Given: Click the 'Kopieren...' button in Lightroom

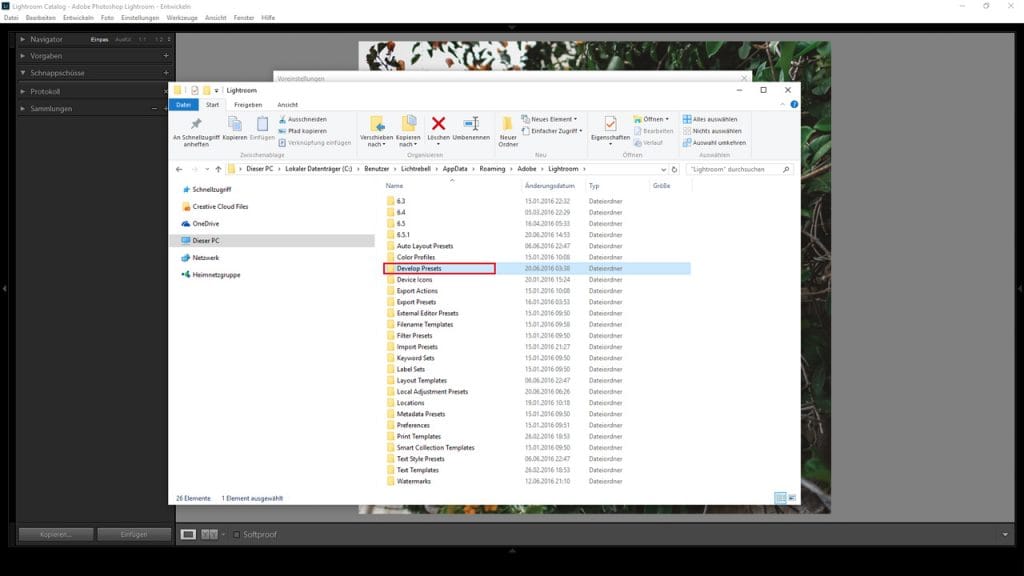Looking at the screenshot, I should click(x=56, y=534).
